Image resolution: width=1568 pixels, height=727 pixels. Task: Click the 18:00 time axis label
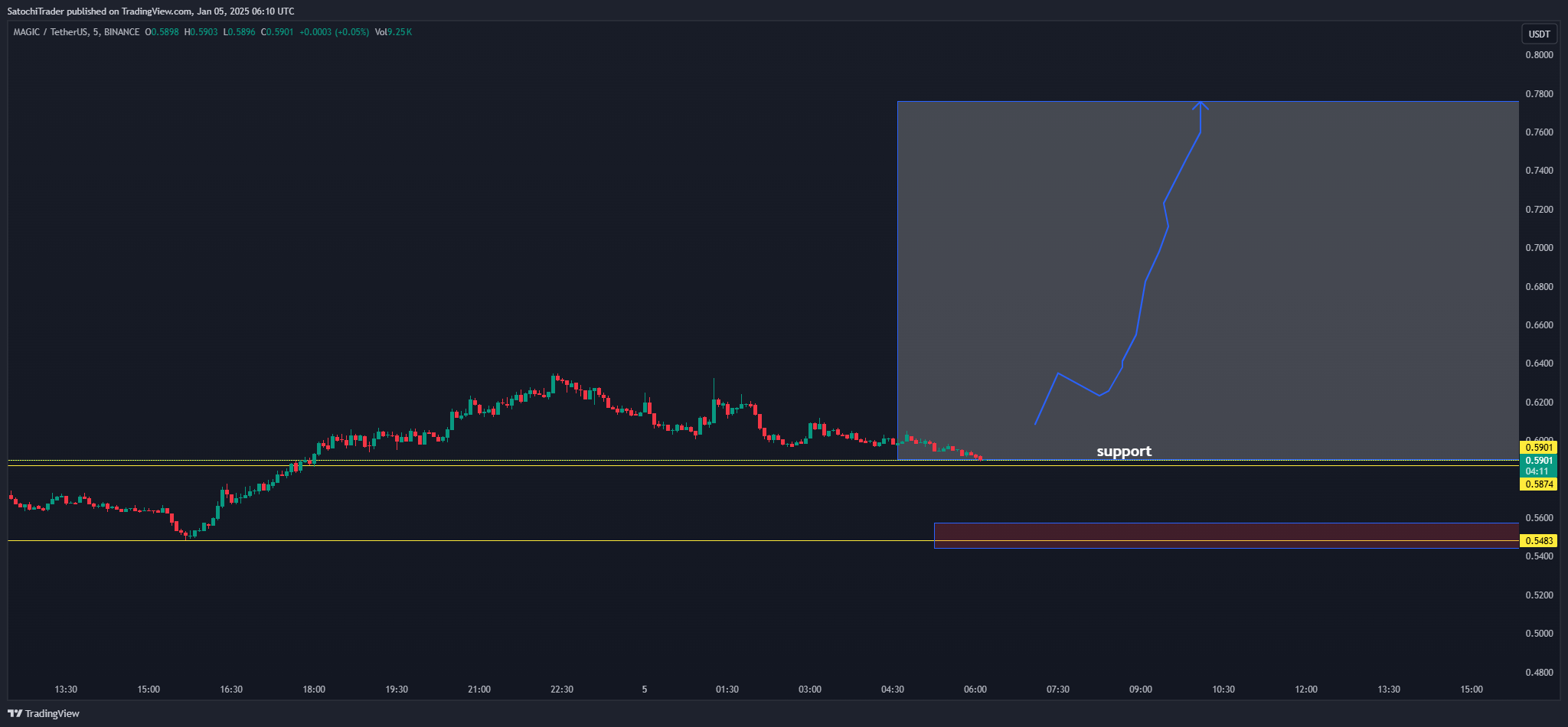[x=314, y=690]
